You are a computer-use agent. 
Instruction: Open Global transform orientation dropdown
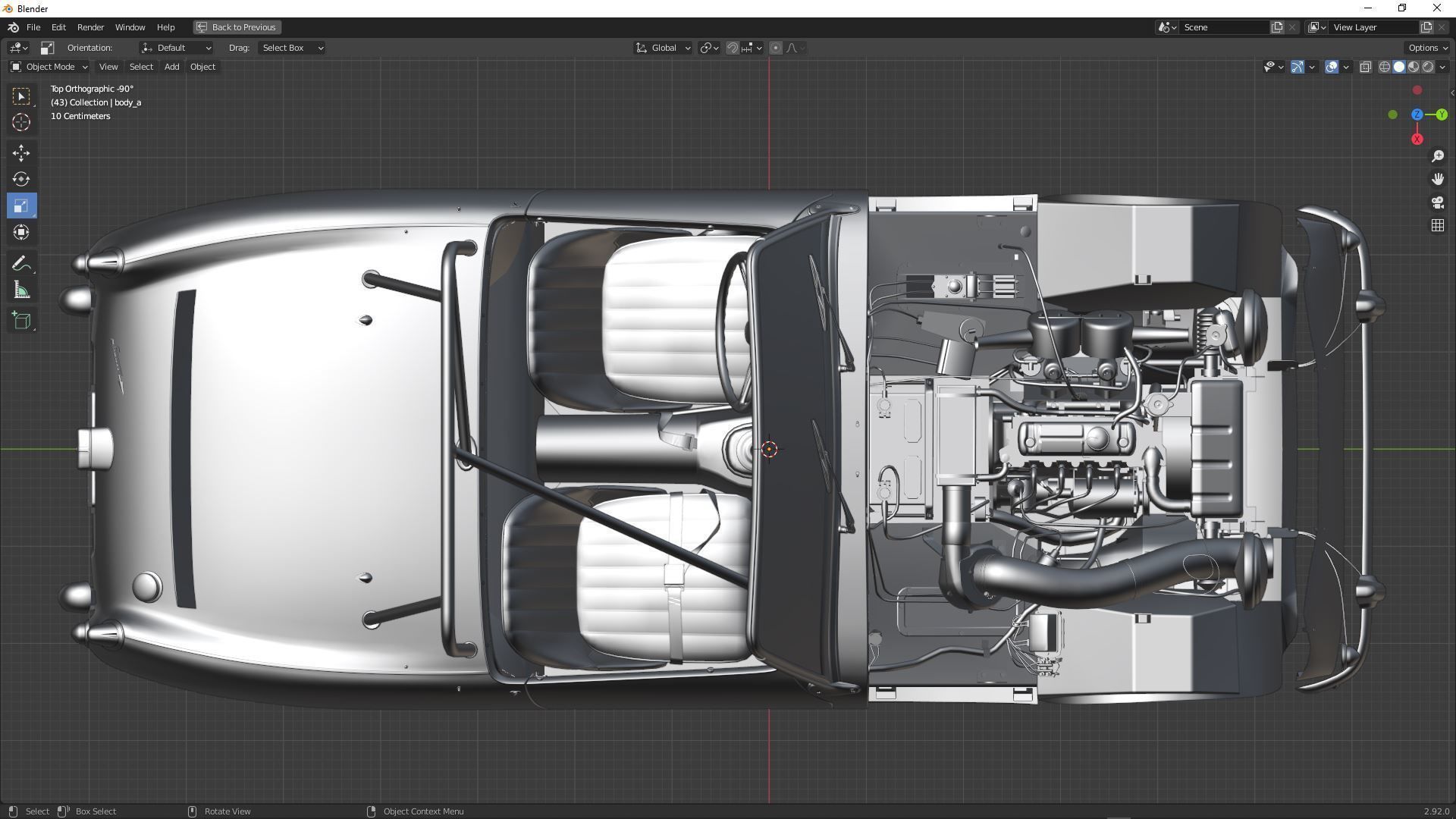click(x=663, y=48)
